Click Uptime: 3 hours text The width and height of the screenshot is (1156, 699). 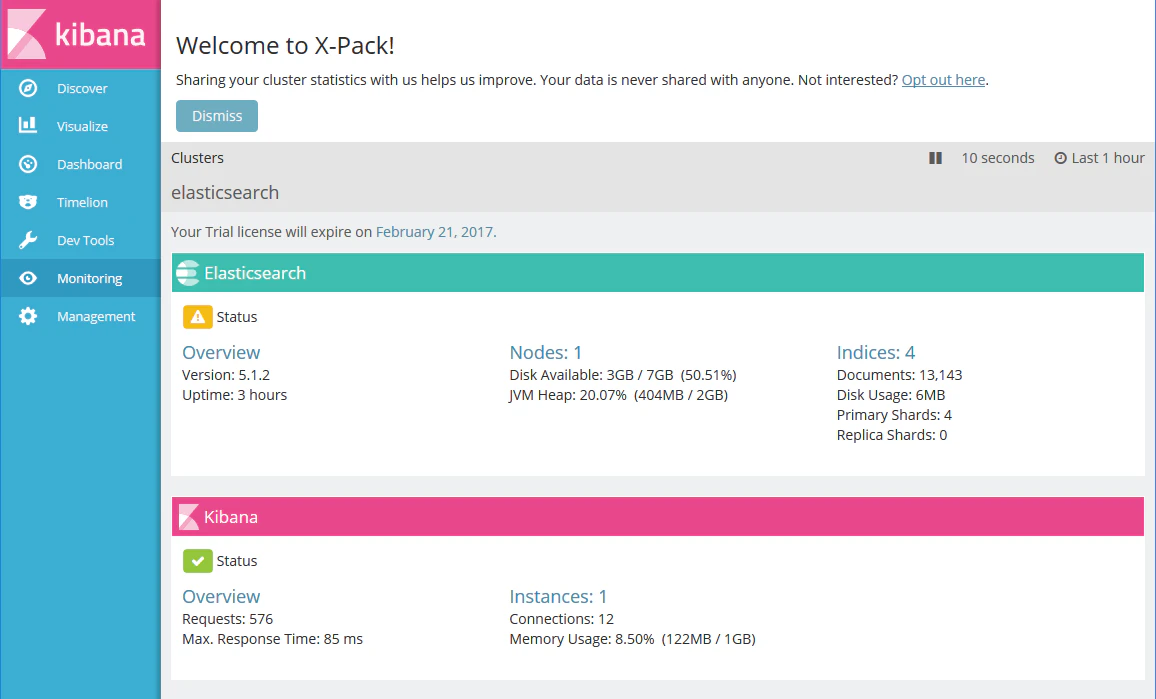click(x=234, y=394)
